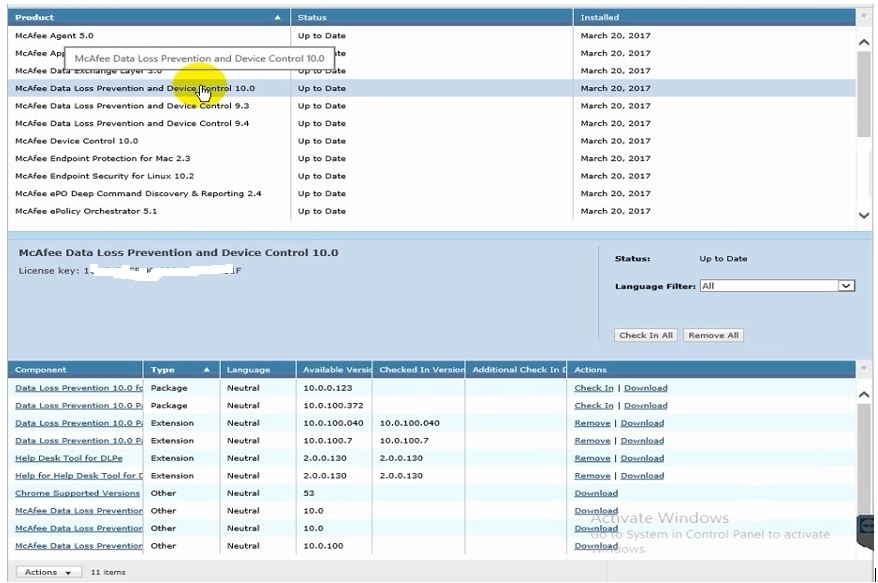Image resolution: width=878 pixels, height=583 pixels.
Task: Click the Remove All button
Action: click(713, 335)
